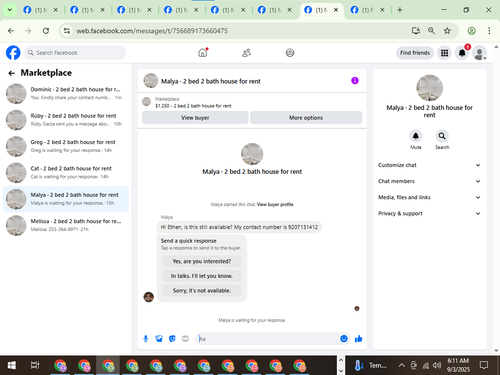Open the Chrome profile icon

point(471,31)
